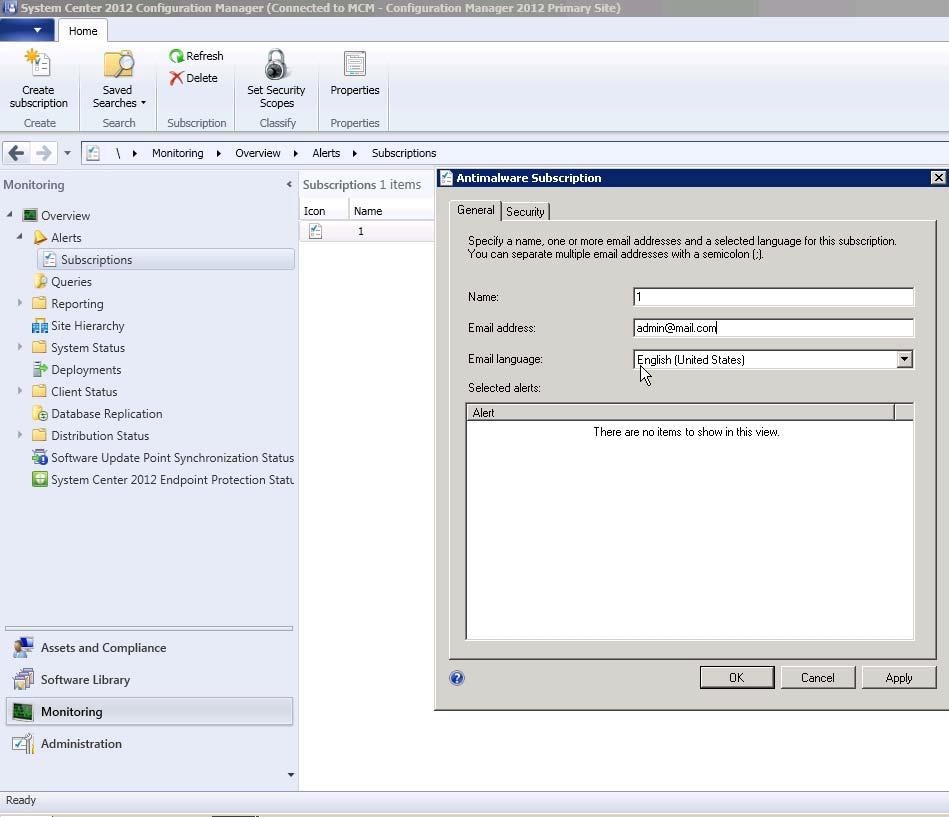
Task: Select the General tab
Action: pyautogui.click(x=476, y=210)
